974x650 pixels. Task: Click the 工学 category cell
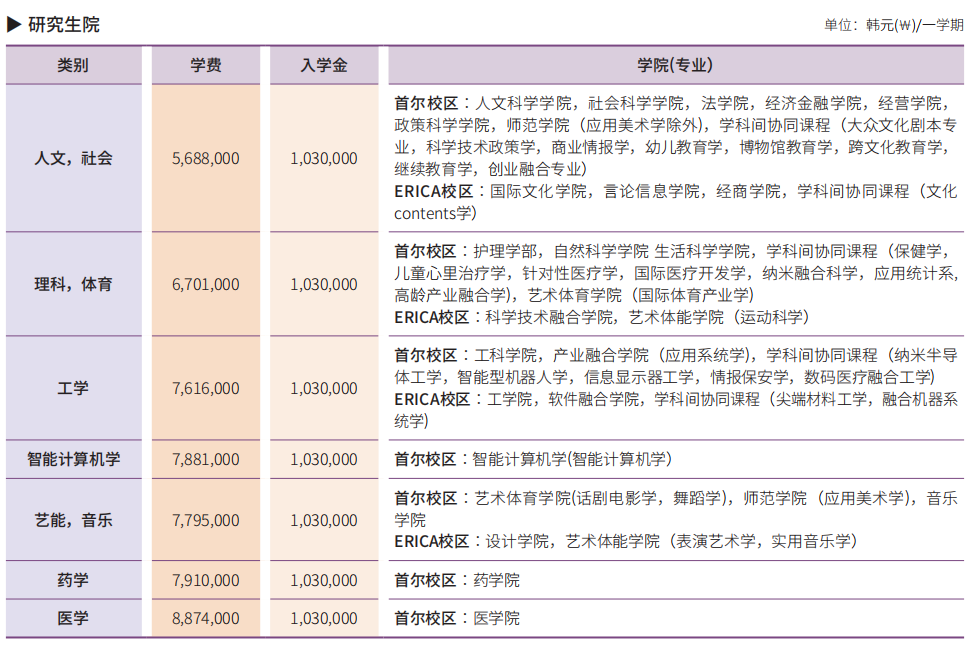(73, 388)
